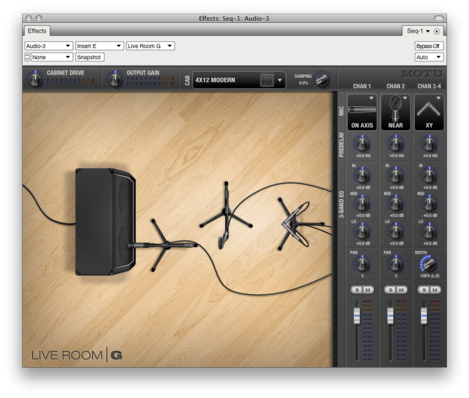Click the Chan 3-4 volume fader

424,315
